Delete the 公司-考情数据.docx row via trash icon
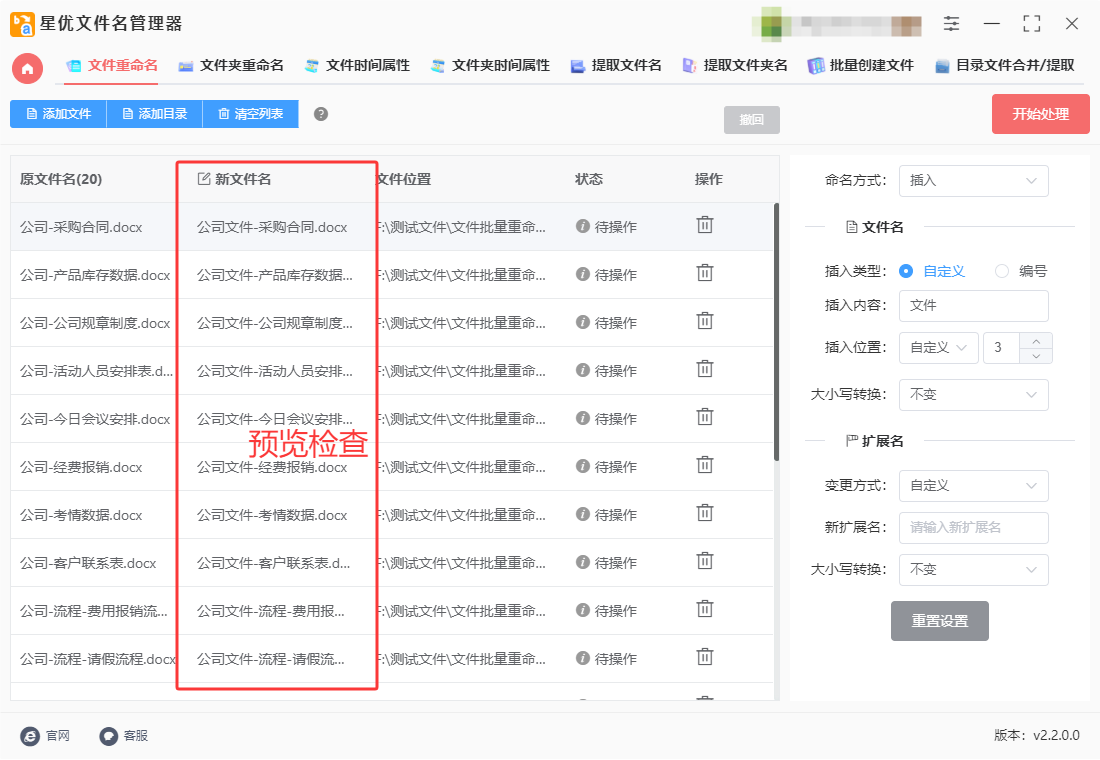This screenshot has width=1100, height=760. 704,513
